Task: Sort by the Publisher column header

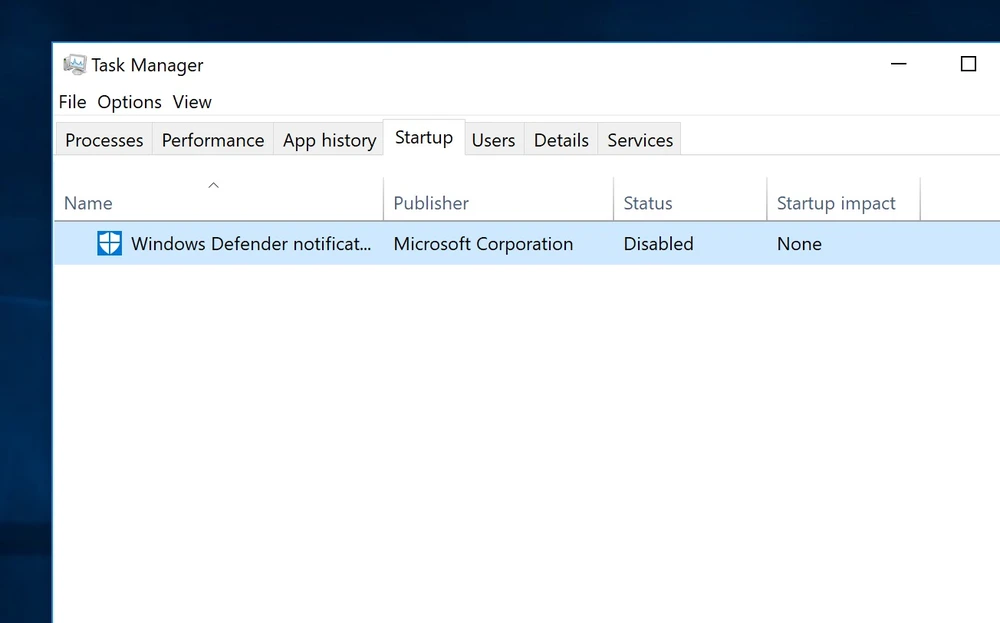Action: coord(431,203)
